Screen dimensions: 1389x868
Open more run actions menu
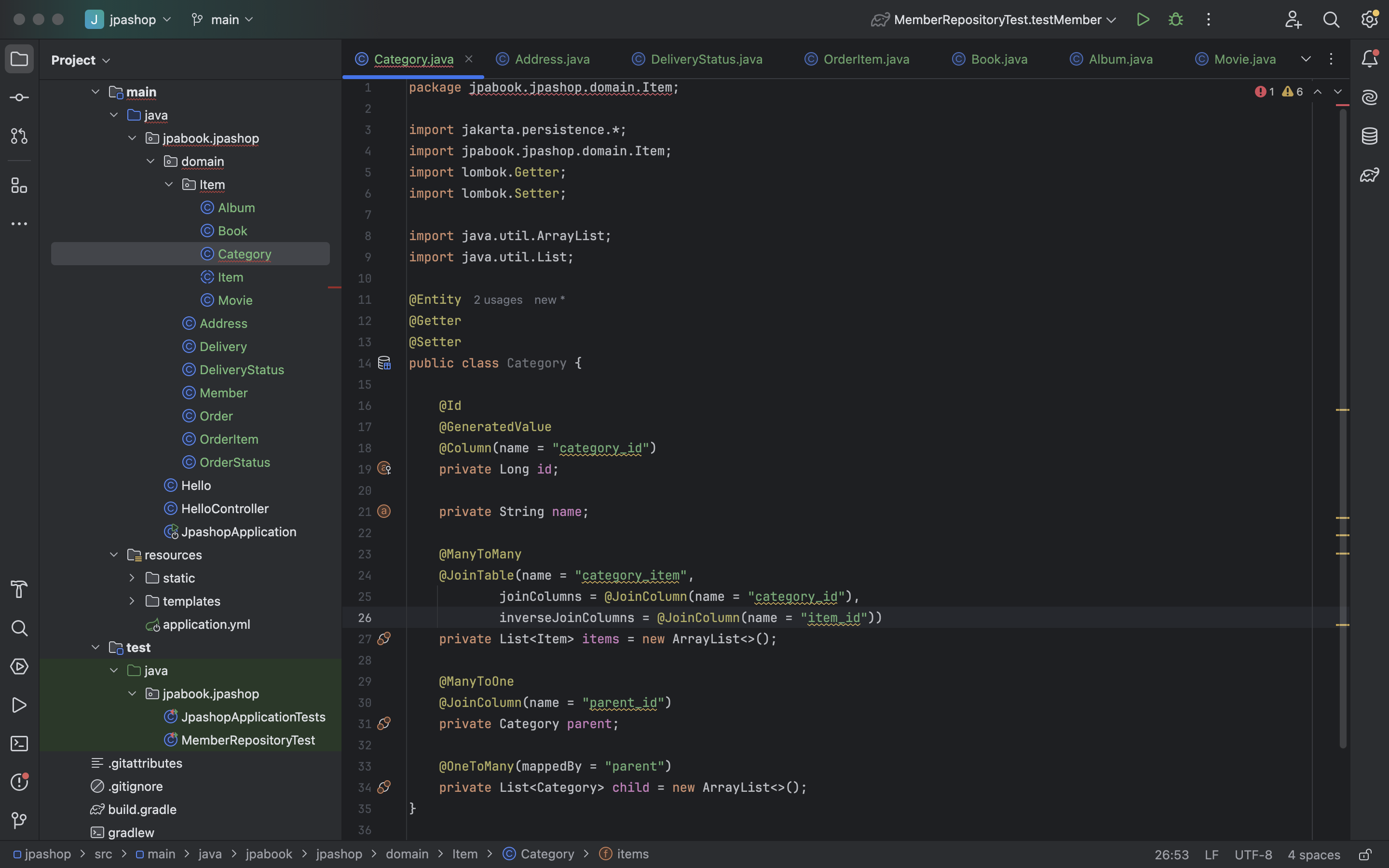(x=1208, y=19)
